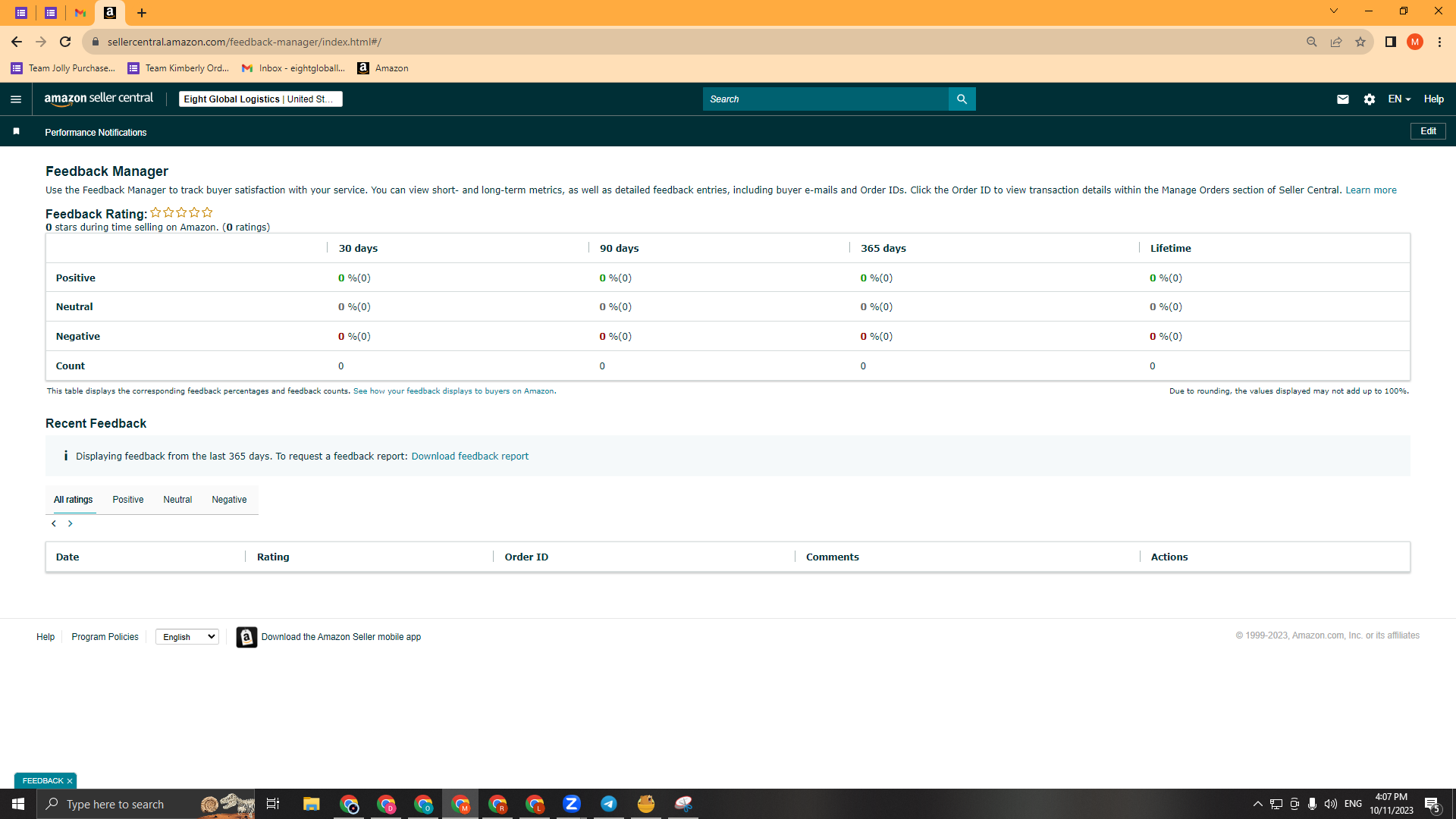Image resolution: width=1456 pixels, height=819 pixels.
Task: Click the browser back arrow
Action: pyautogui.click(x=17, y=42)
